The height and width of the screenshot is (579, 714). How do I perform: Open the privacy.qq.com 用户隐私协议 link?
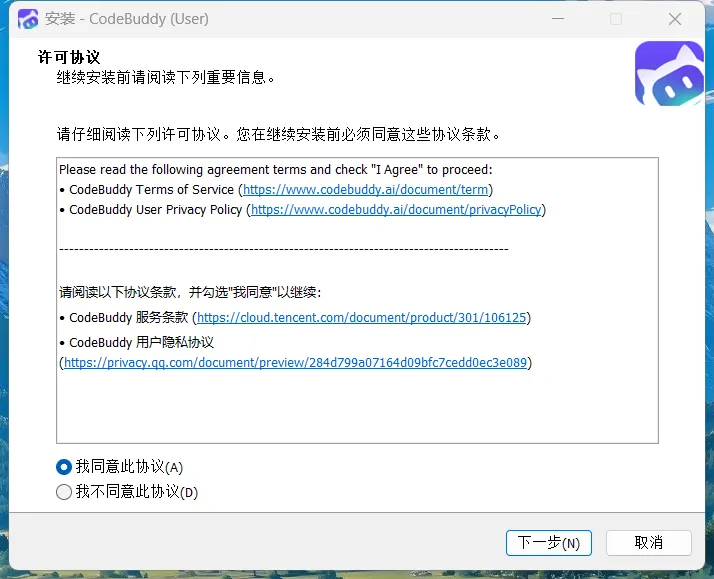point(295,363)
